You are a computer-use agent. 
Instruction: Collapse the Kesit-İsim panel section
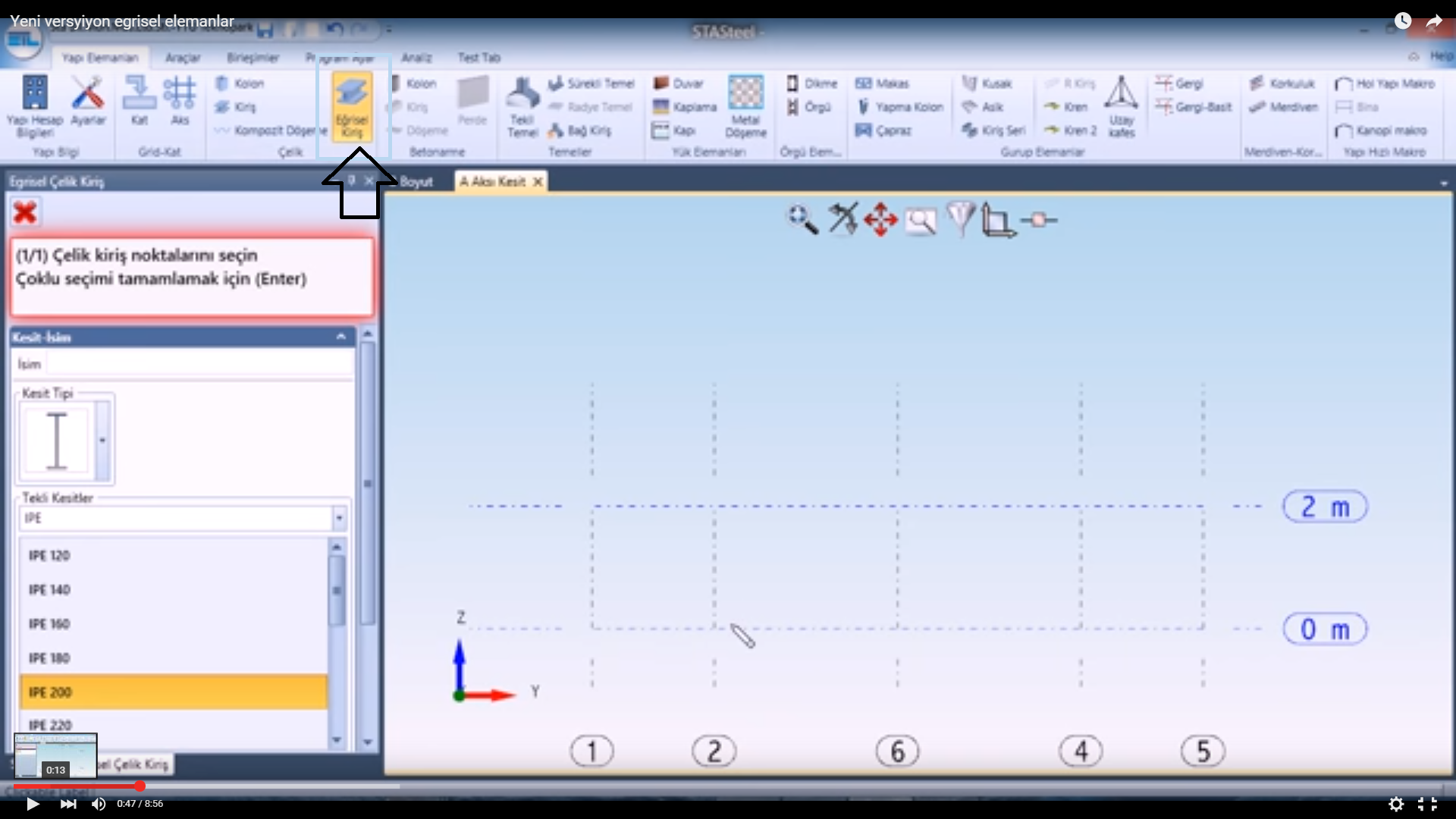pos(340,337)
